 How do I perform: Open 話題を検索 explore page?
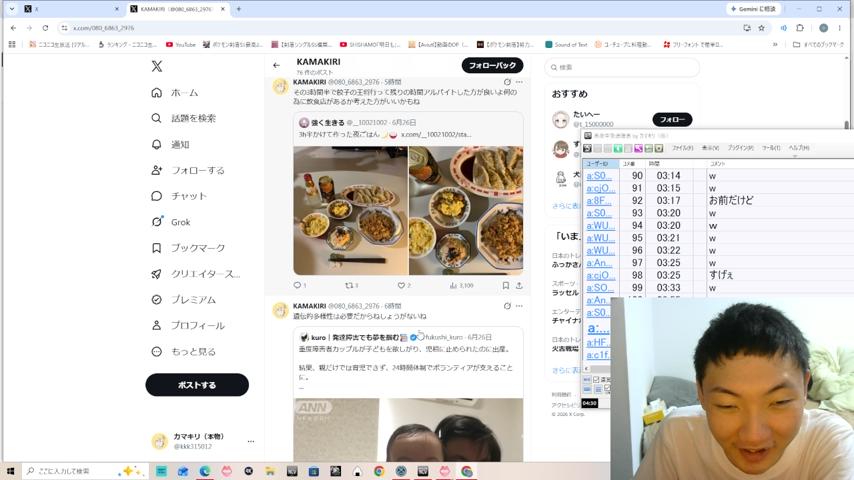[184, 118]
